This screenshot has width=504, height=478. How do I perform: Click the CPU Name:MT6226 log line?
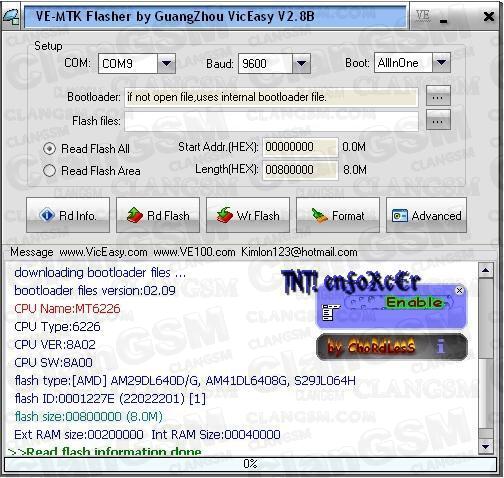pyautogui.click(x=67, y=309)
